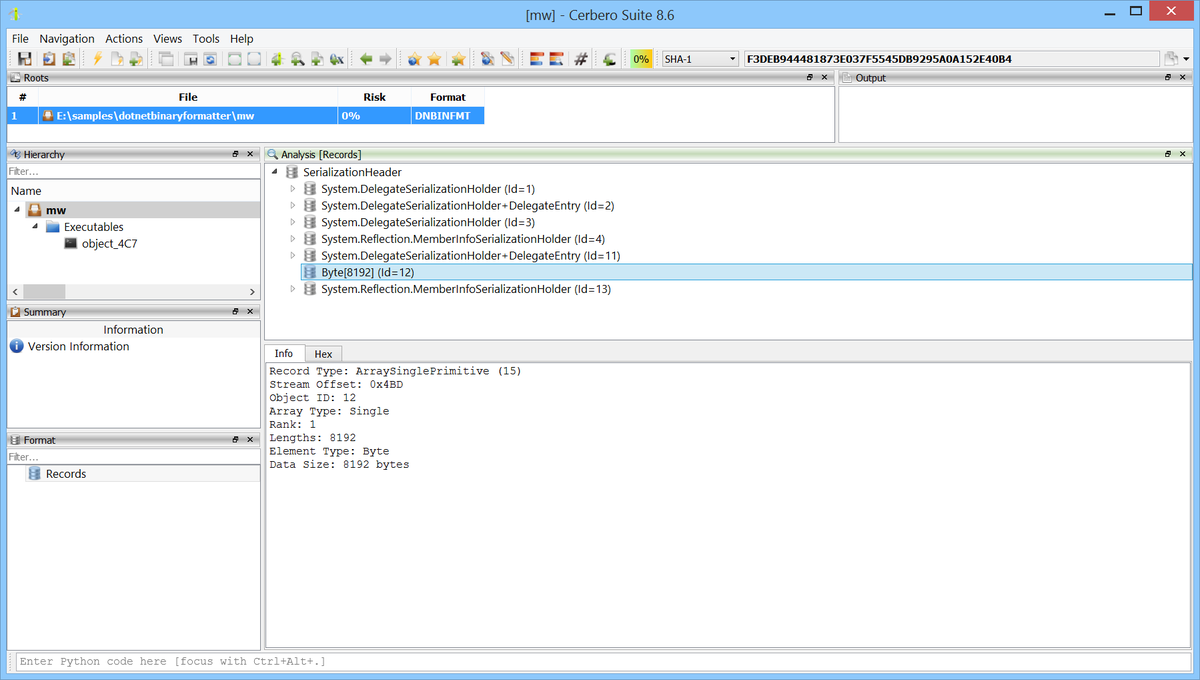Screen dimensions: 1200x680
Task: Expand DelegateSerializationHolder (Id=3) node
Action: click(x=292, y=222)
